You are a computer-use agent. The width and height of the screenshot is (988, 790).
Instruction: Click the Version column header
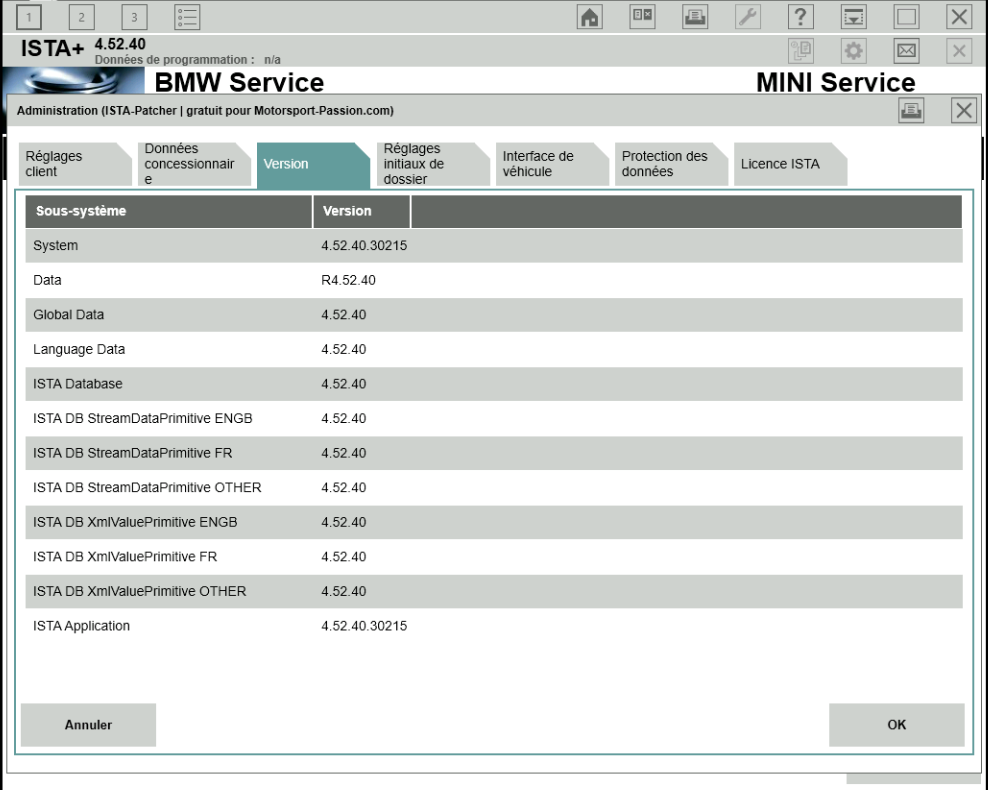click(361, 211)
